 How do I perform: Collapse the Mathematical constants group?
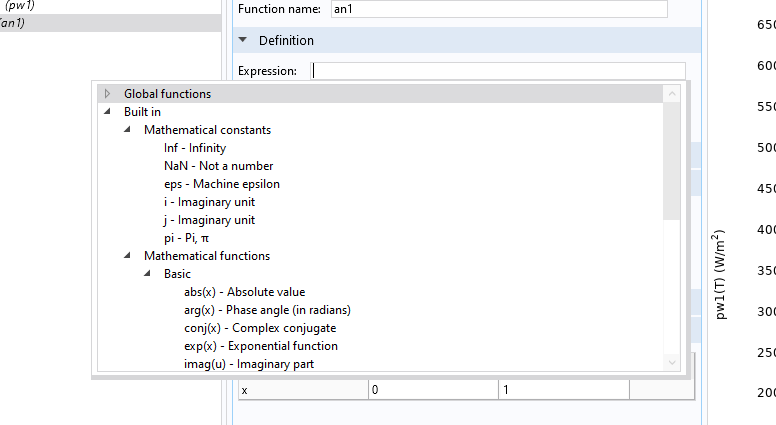click(127, 130)
